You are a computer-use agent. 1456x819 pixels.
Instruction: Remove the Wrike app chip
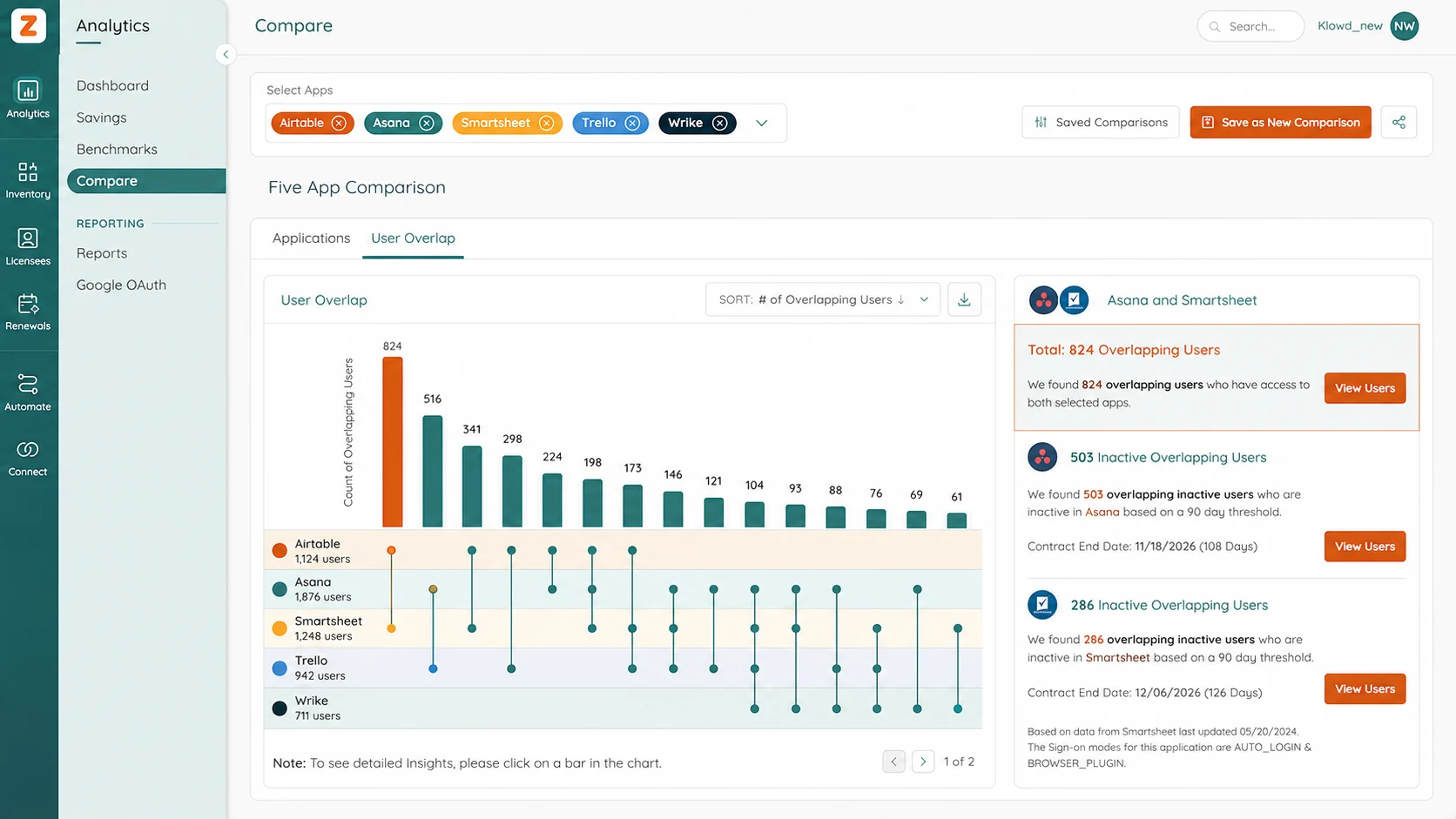(719, 123)
